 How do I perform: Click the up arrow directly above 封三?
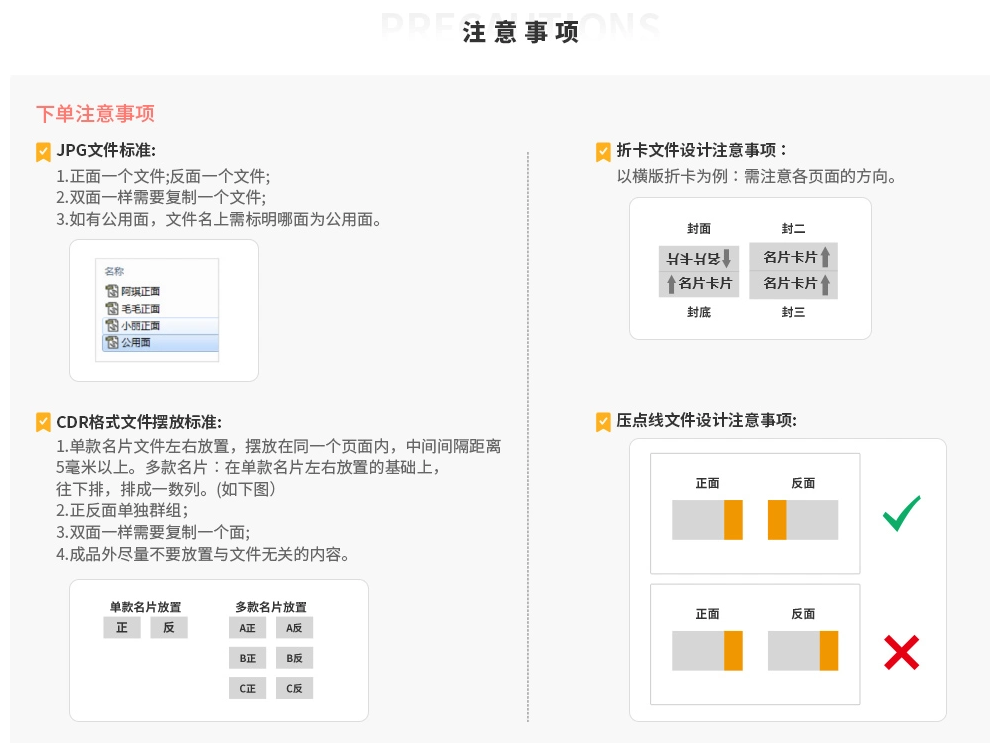tap(825, 284)
